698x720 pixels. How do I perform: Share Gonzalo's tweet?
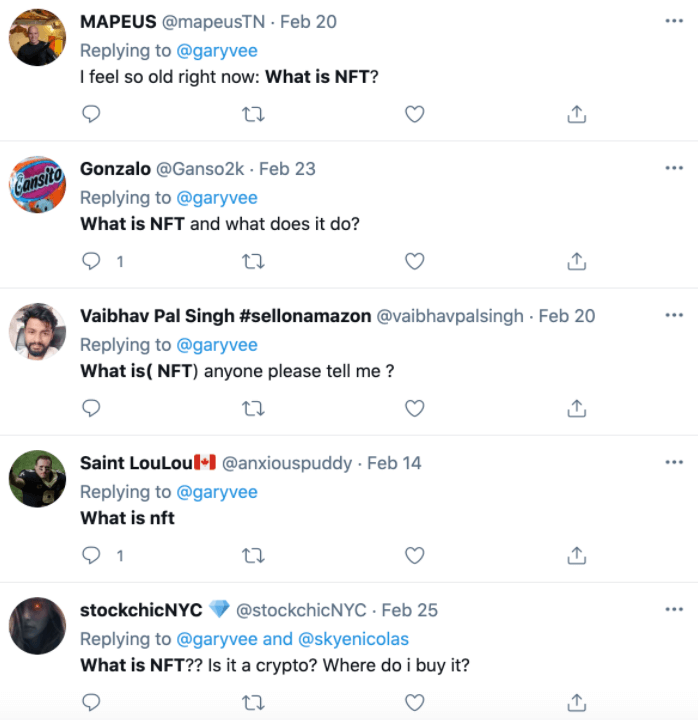click(576, 262)
